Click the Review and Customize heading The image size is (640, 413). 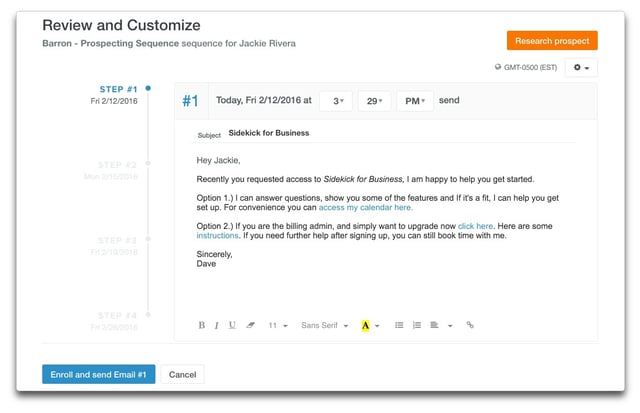(121, 25)
